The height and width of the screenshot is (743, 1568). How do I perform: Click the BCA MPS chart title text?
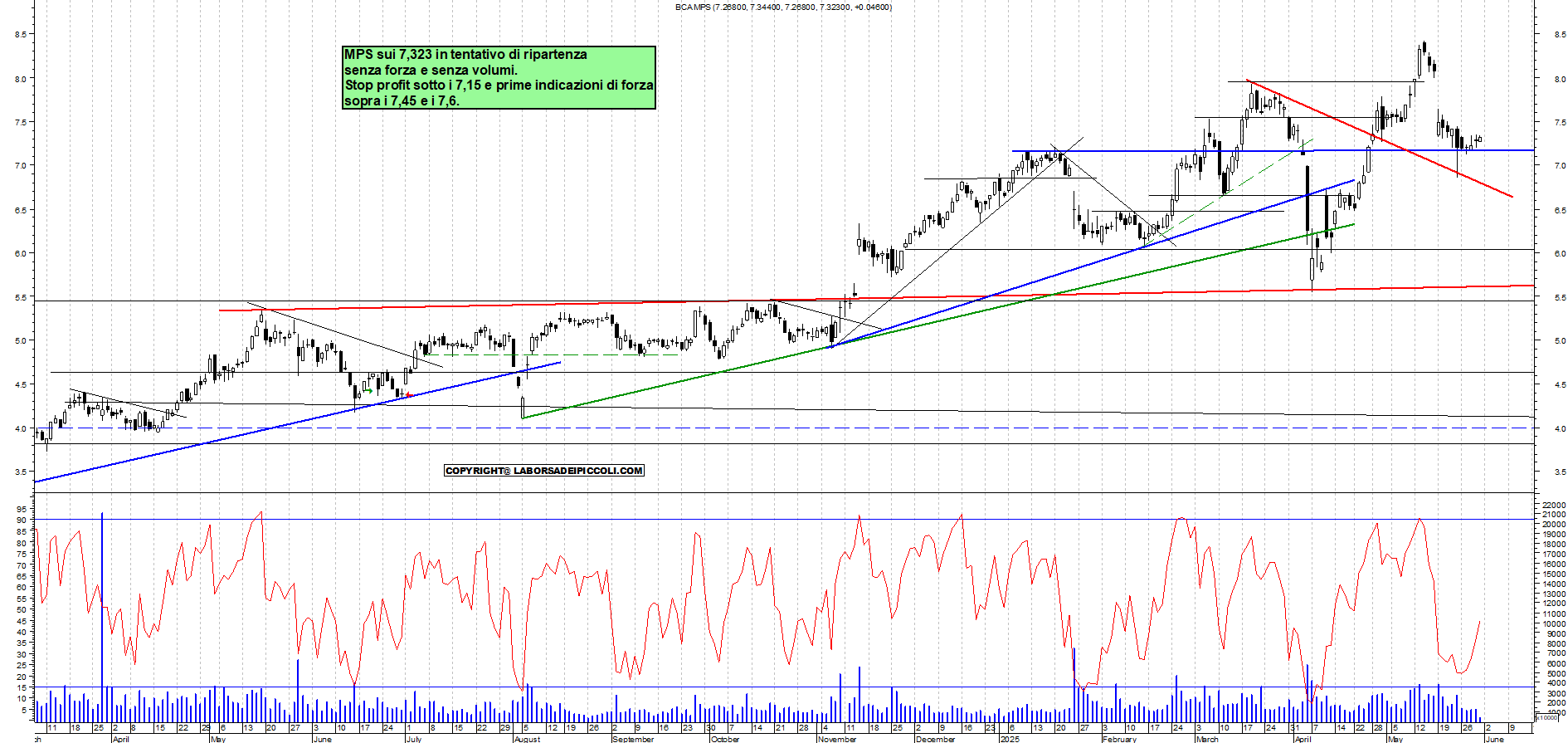pos(783,7)
